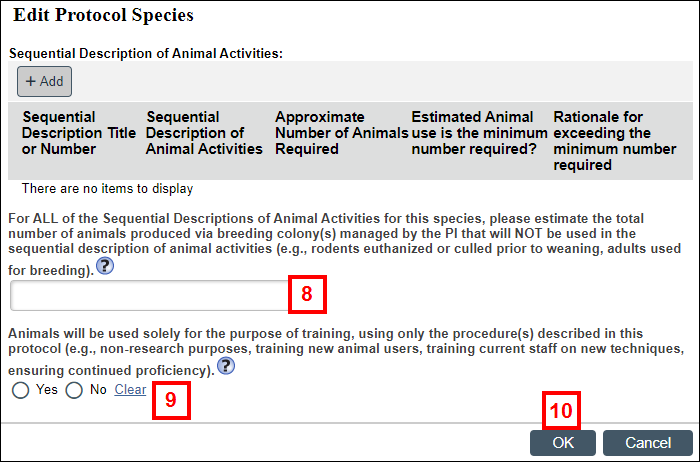Click Estimated Animal use minimum number header

(479, 133)
